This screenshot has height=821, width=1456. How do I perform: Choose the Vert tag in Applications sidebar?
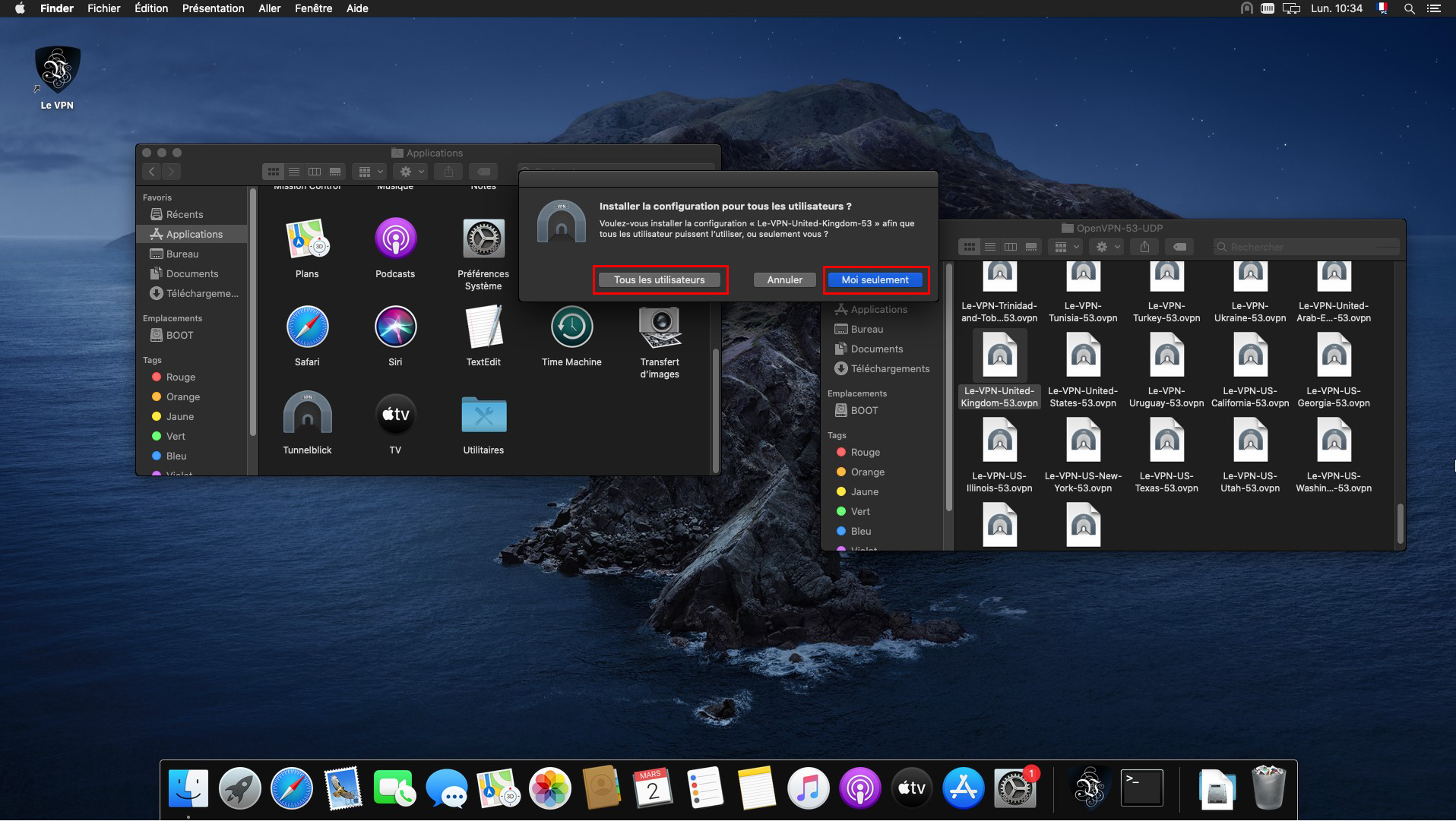(x=191, y=436)
